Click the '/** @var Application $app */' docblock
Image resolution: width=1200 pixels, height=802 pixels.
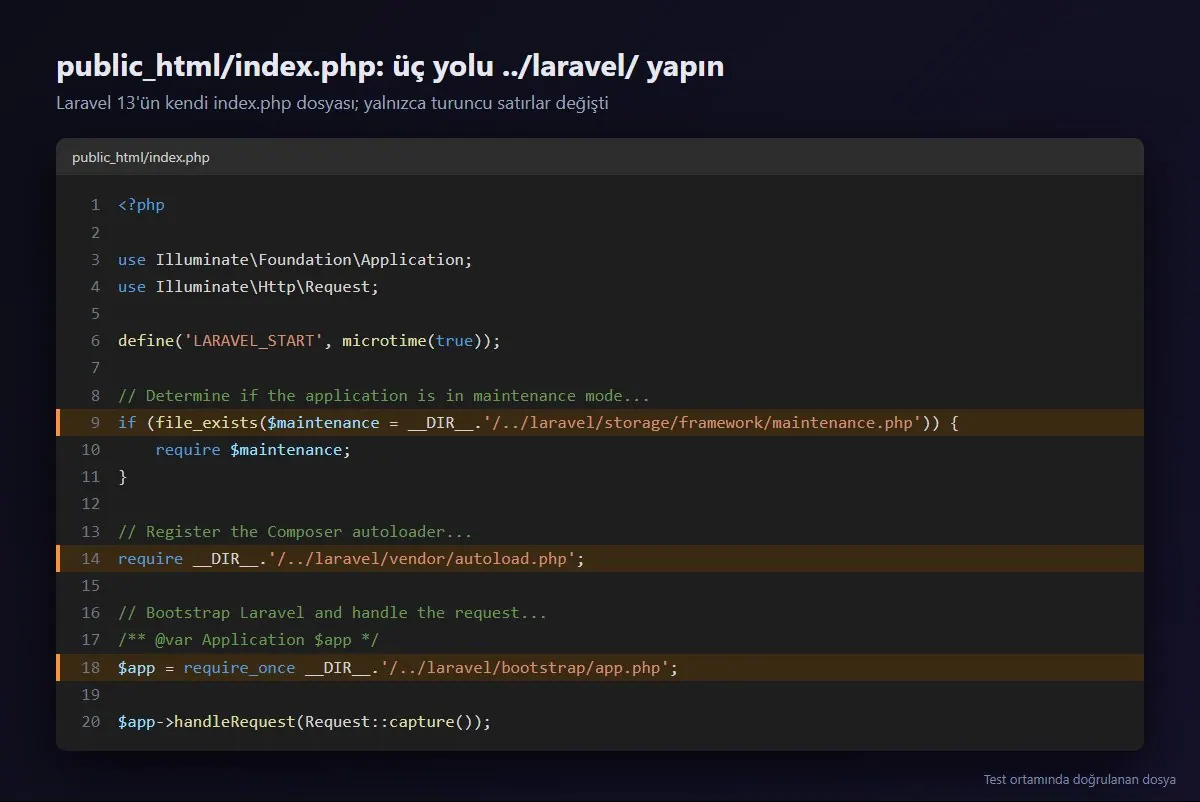[x=249, y=639]
